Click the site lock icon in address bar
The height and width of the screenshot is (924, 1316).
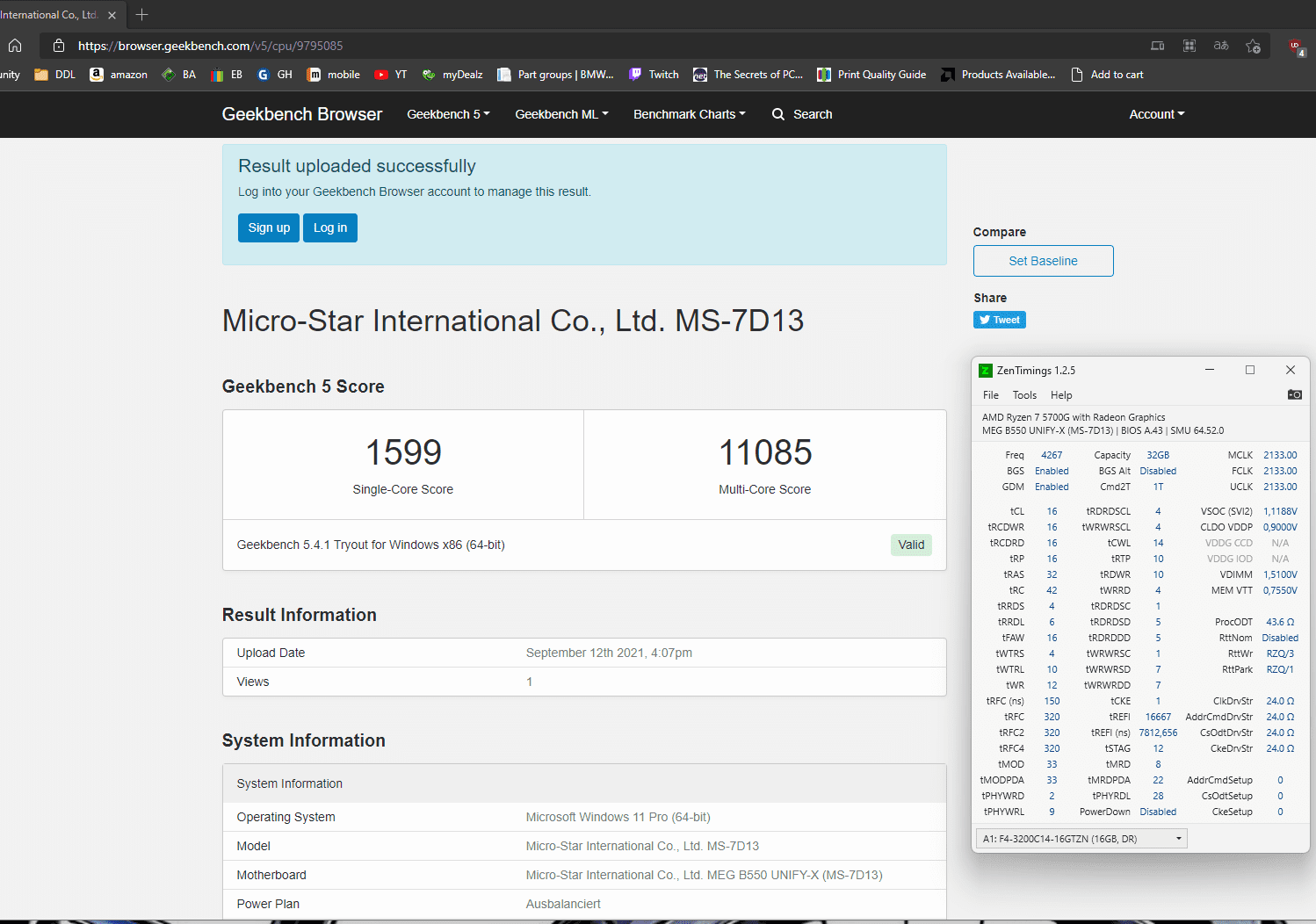(x=59, y=46)
